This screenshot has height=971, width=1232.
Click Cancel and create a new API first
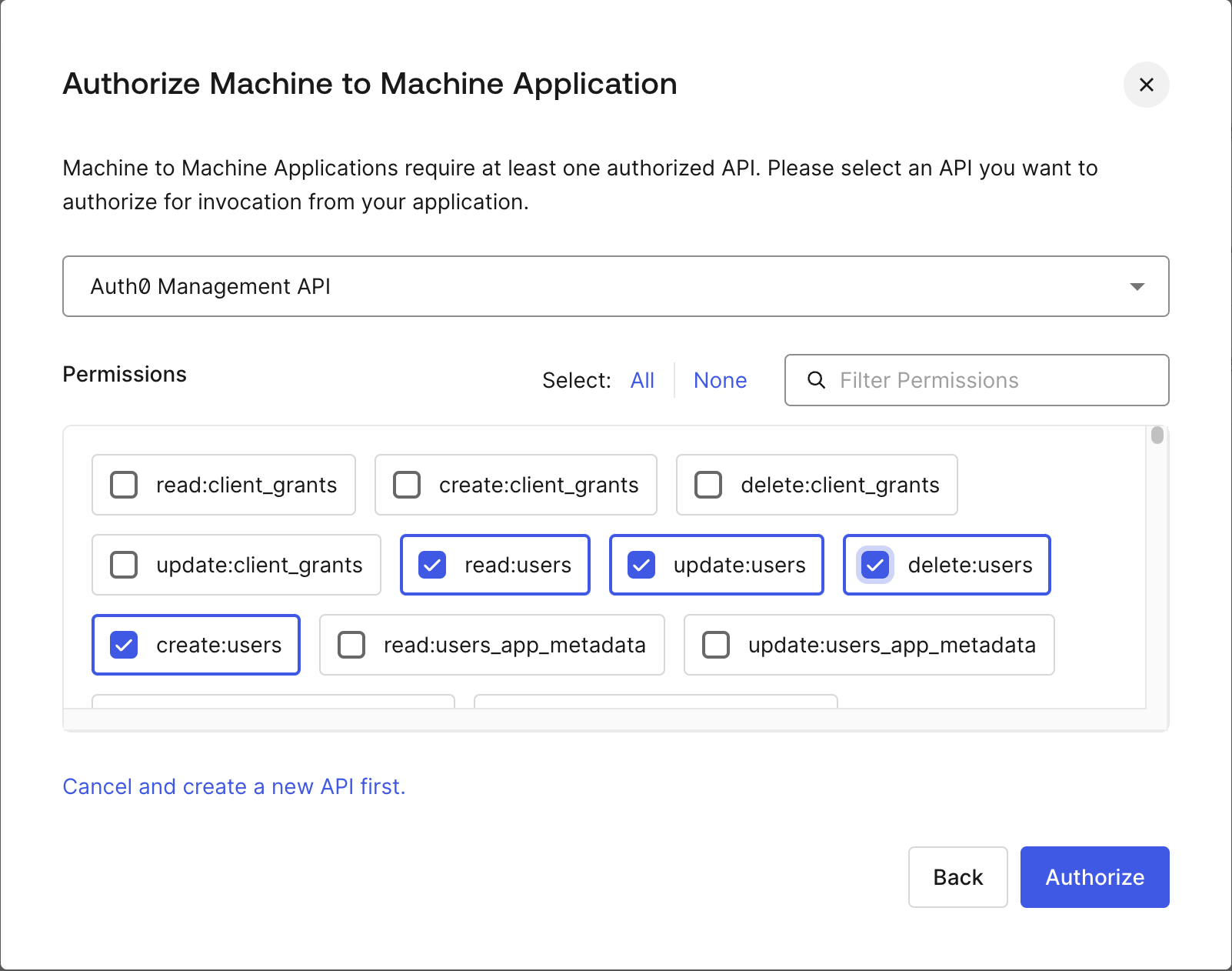234,786
